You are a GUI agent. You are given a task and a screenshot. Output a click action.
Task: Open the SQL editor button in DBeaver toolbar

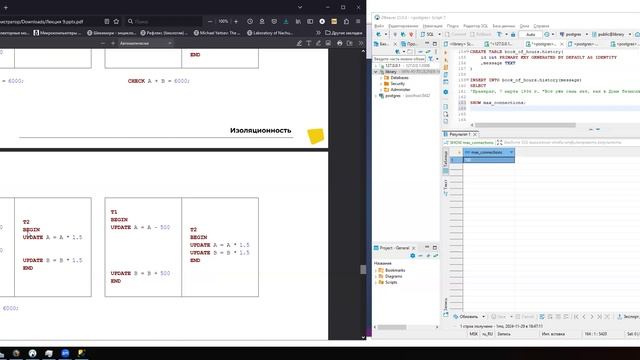click(x=427, y=34)
